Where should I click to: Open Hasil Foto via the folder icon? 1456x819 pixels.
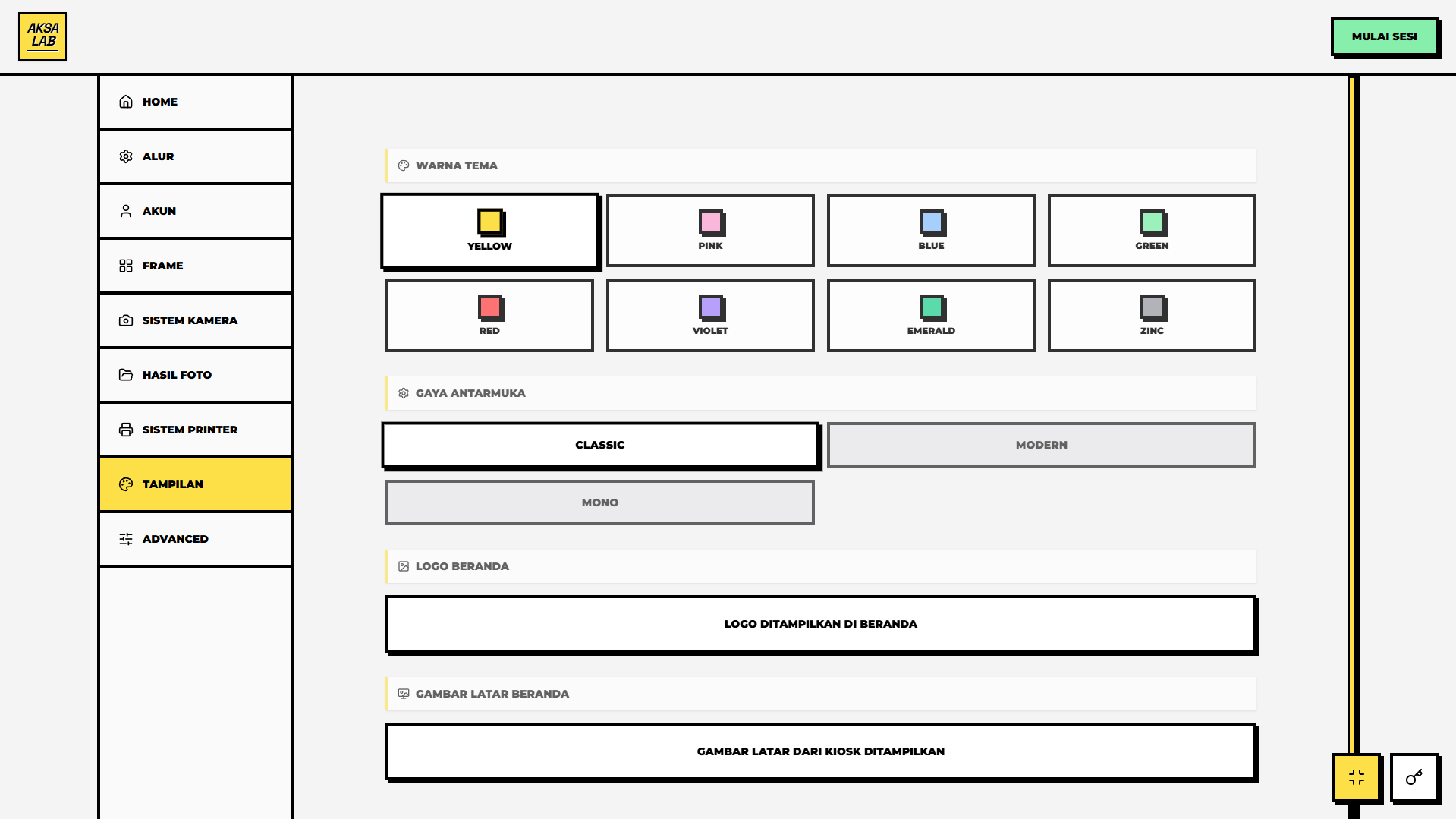point(126,375)
